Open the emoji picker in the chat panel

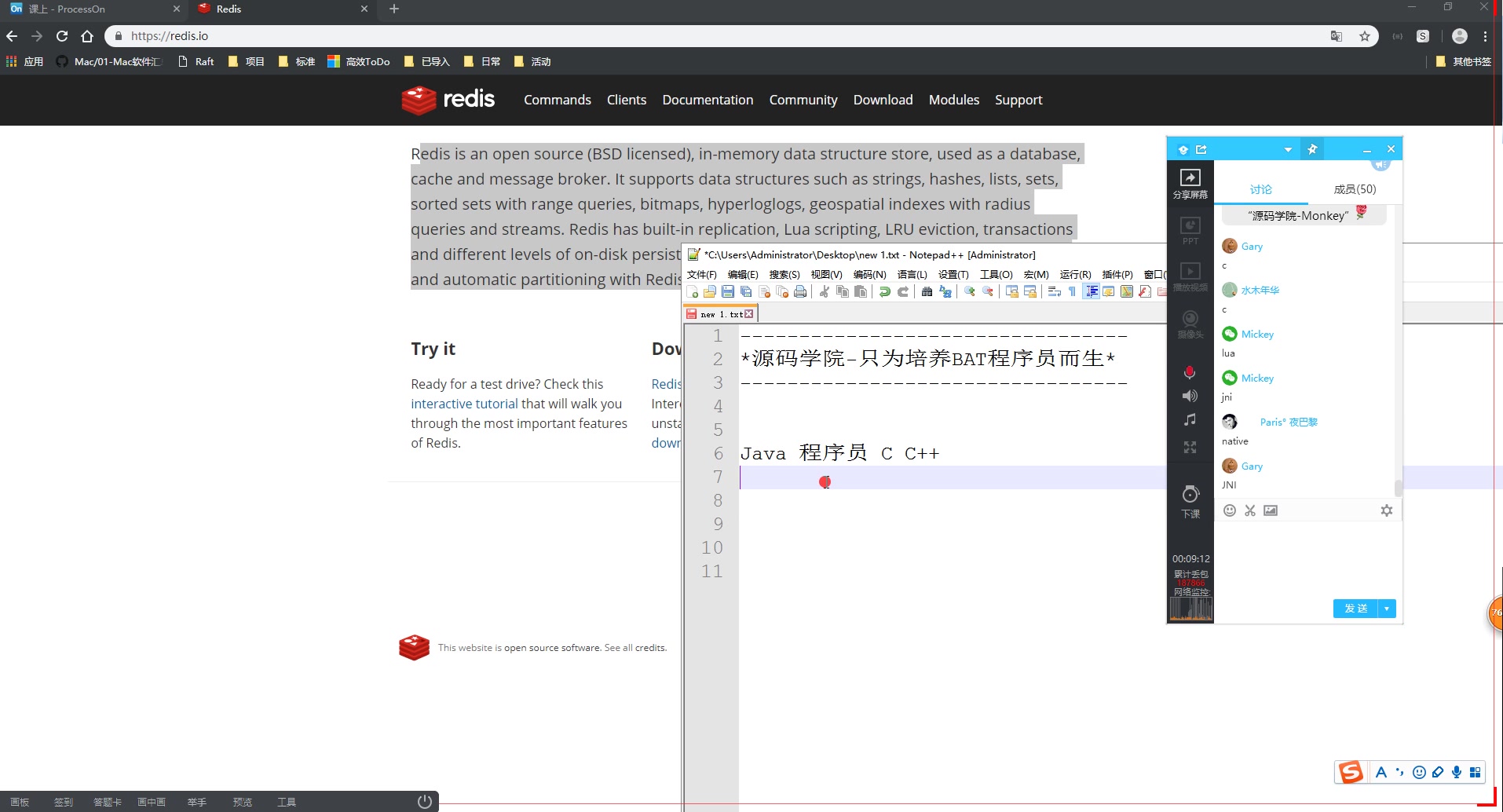[x=1230, y=510]
